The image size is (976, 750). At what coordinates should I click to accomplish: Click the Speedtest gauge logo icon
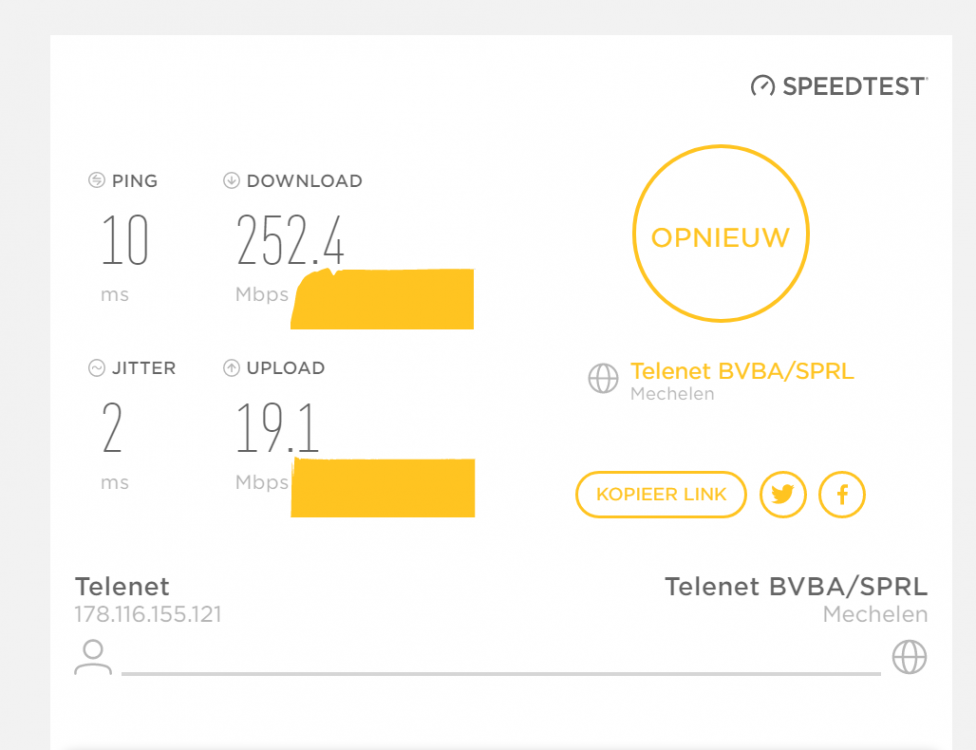click(763, 86)
